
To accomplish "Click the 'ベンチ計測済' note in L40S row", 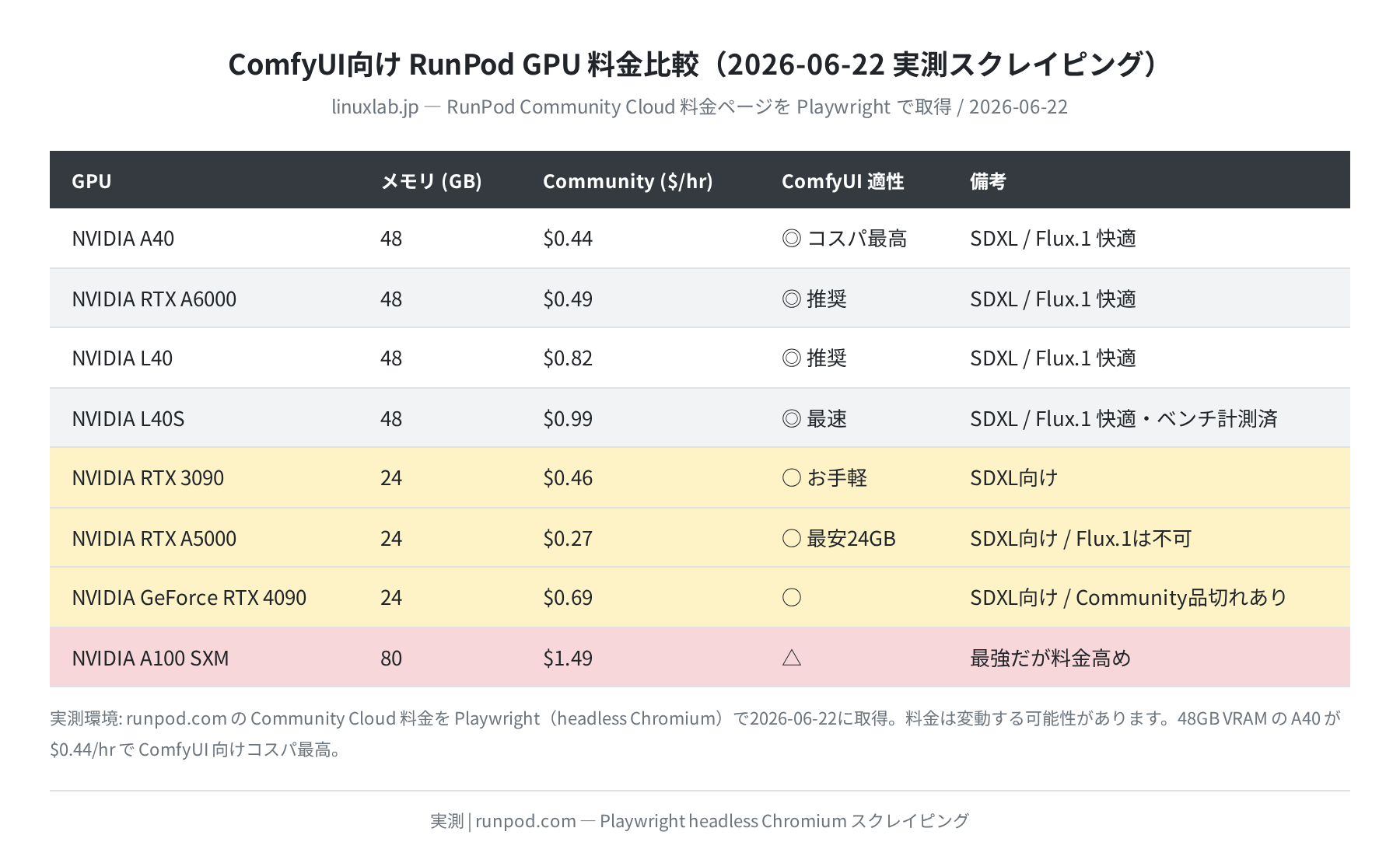I will pos(1217,418).
